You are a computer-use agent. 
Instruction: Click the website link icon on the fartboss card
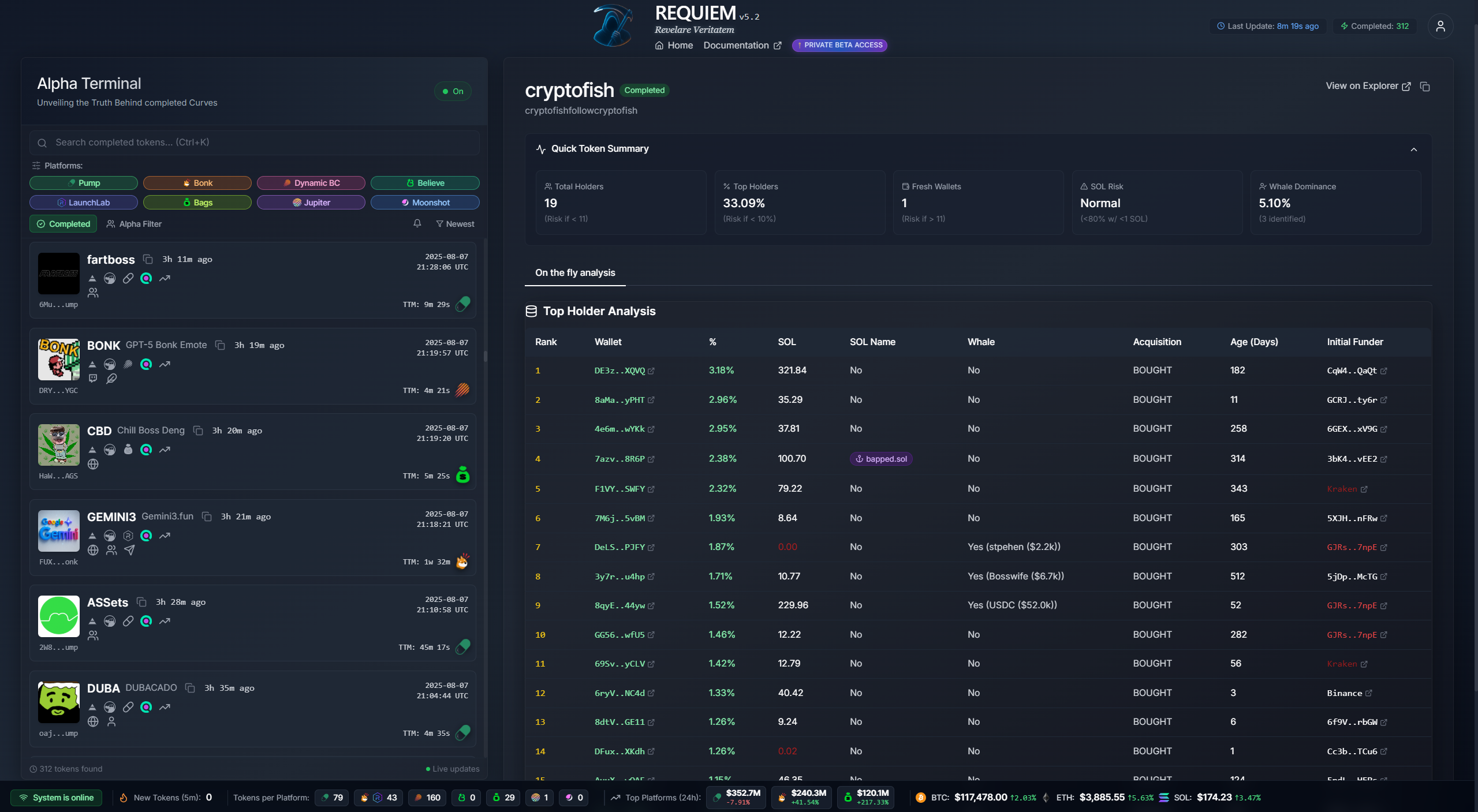128,278
